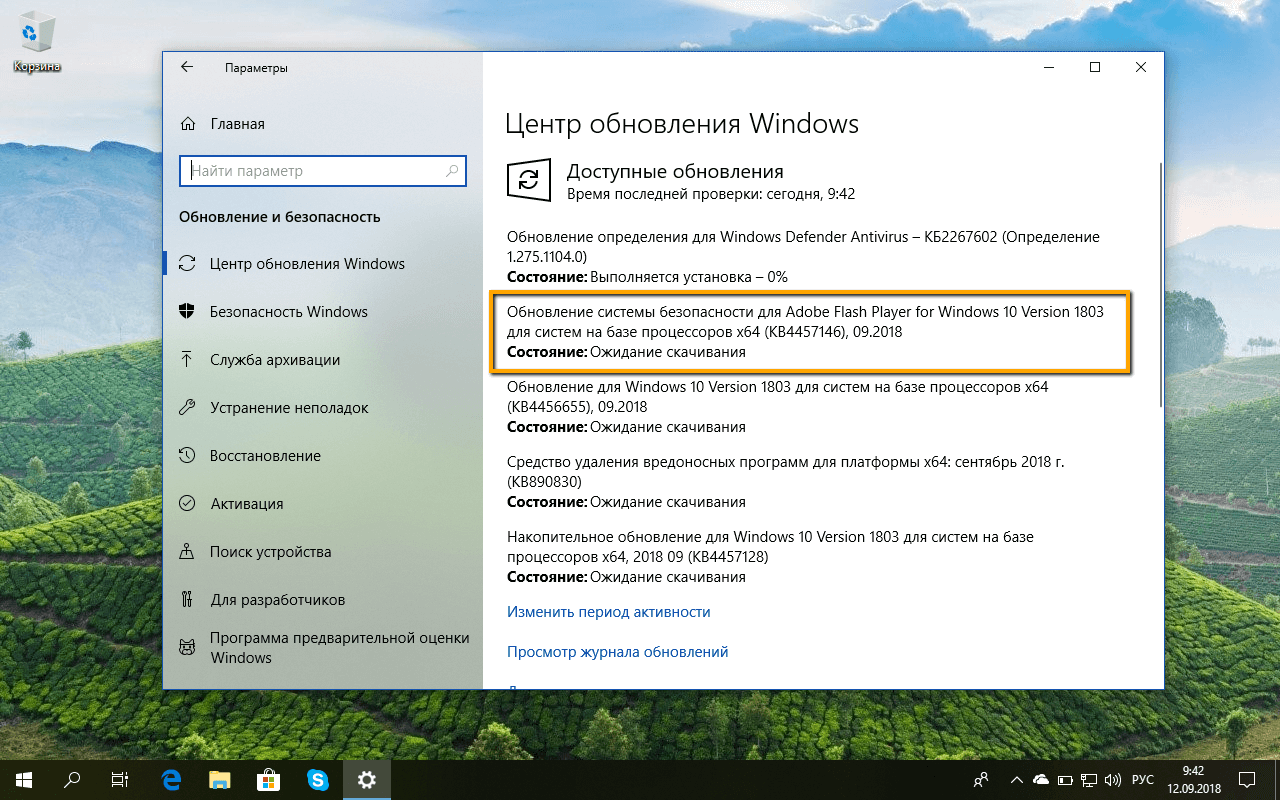Click the Параметры window title
Image resolution: width=1280 pixels, height=800 pixels.
256,68
